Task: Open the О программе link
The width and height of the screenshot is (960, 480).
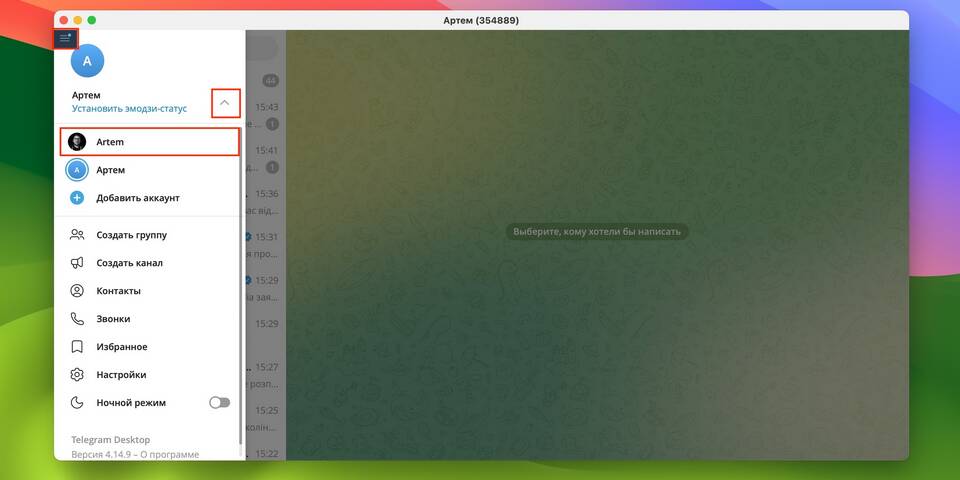Action: [174, 454]
